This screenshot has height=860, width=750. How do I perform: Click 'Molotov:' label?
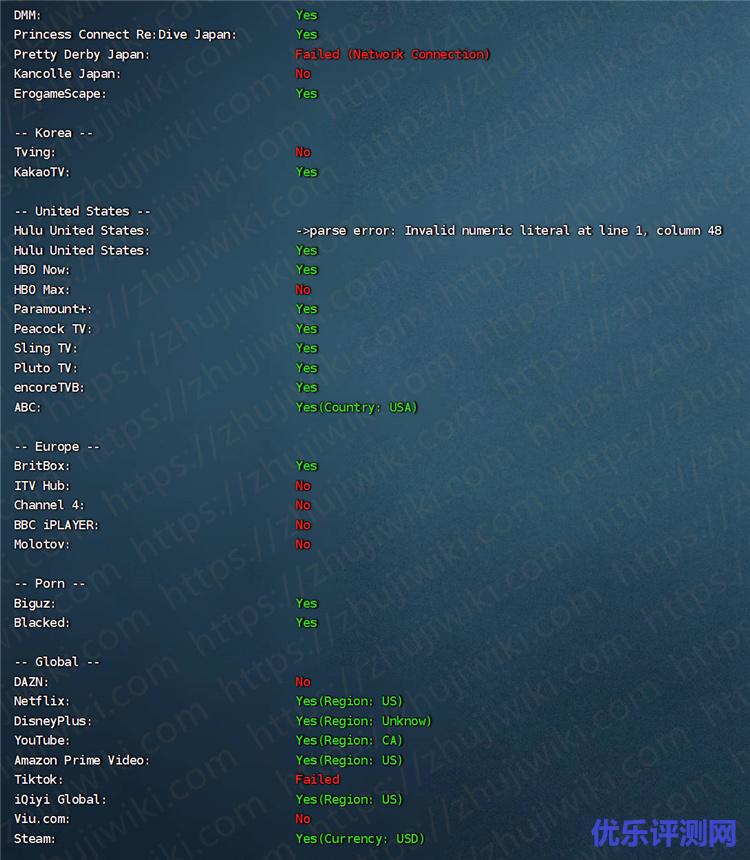click(42, 545)
